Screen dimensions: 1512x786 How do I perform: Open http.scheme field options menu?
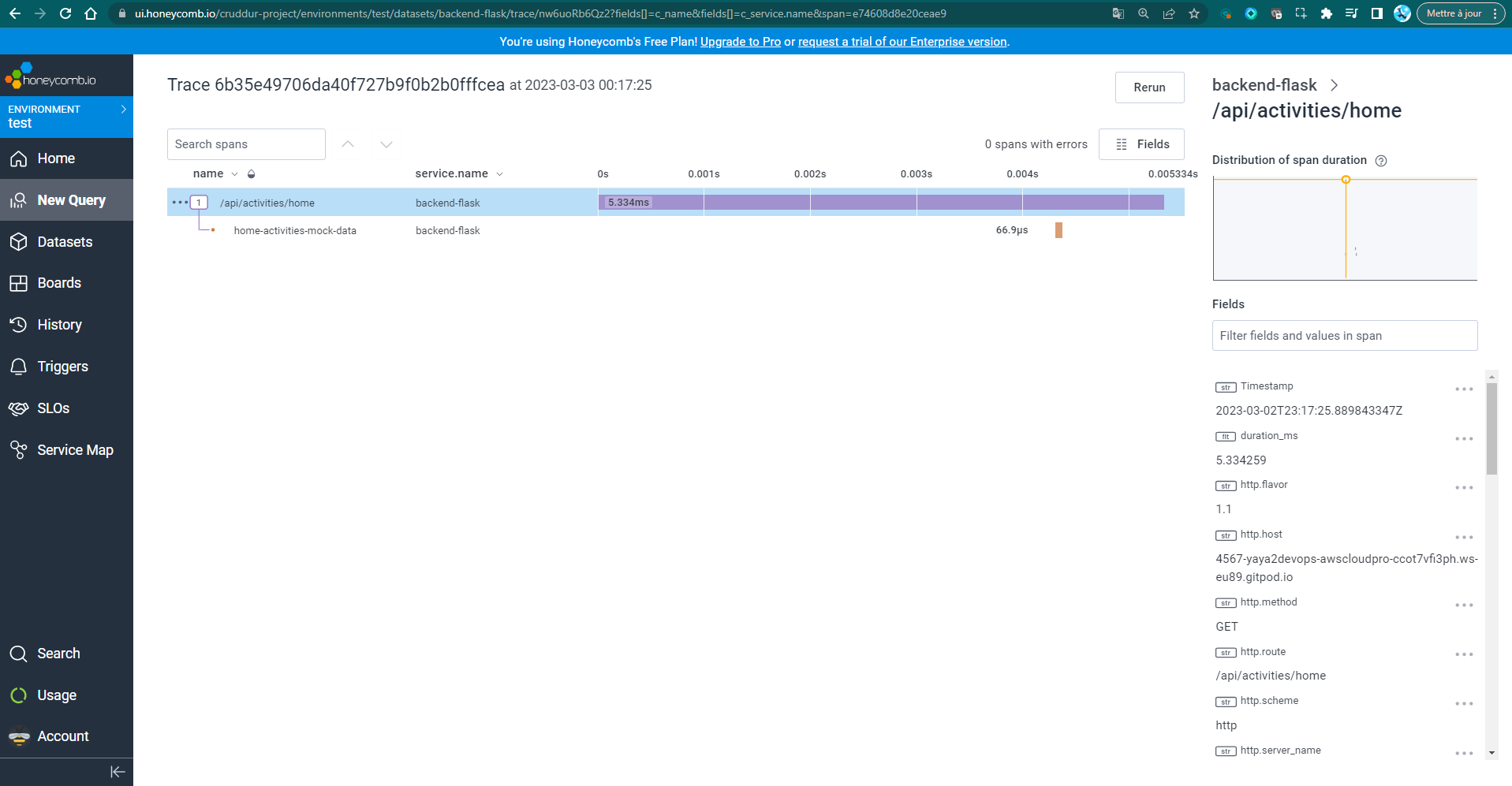point(1464,704)
